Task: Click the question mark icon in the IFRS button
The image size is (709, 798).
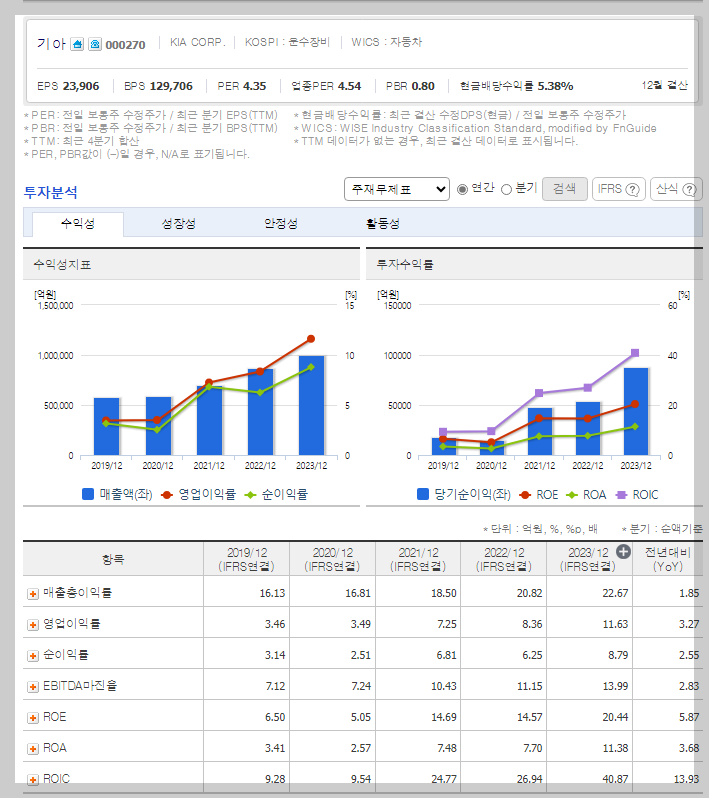Action: click(632, 190)
